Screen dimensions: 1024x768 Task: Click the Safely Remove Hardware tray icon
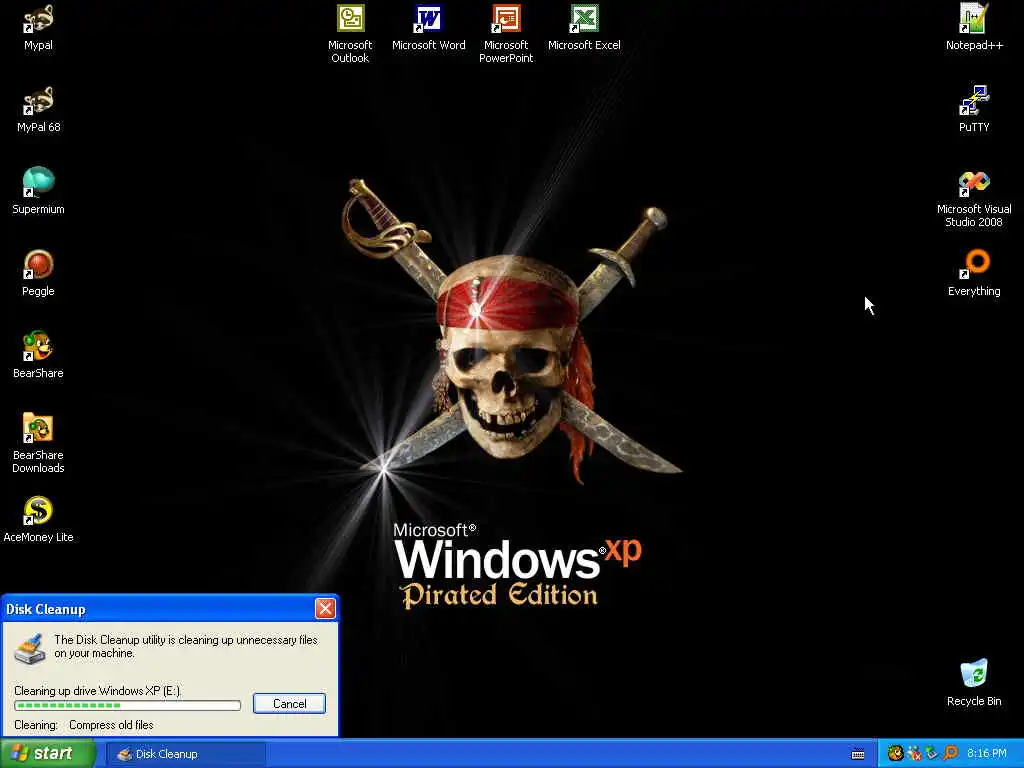click(932, 754)
